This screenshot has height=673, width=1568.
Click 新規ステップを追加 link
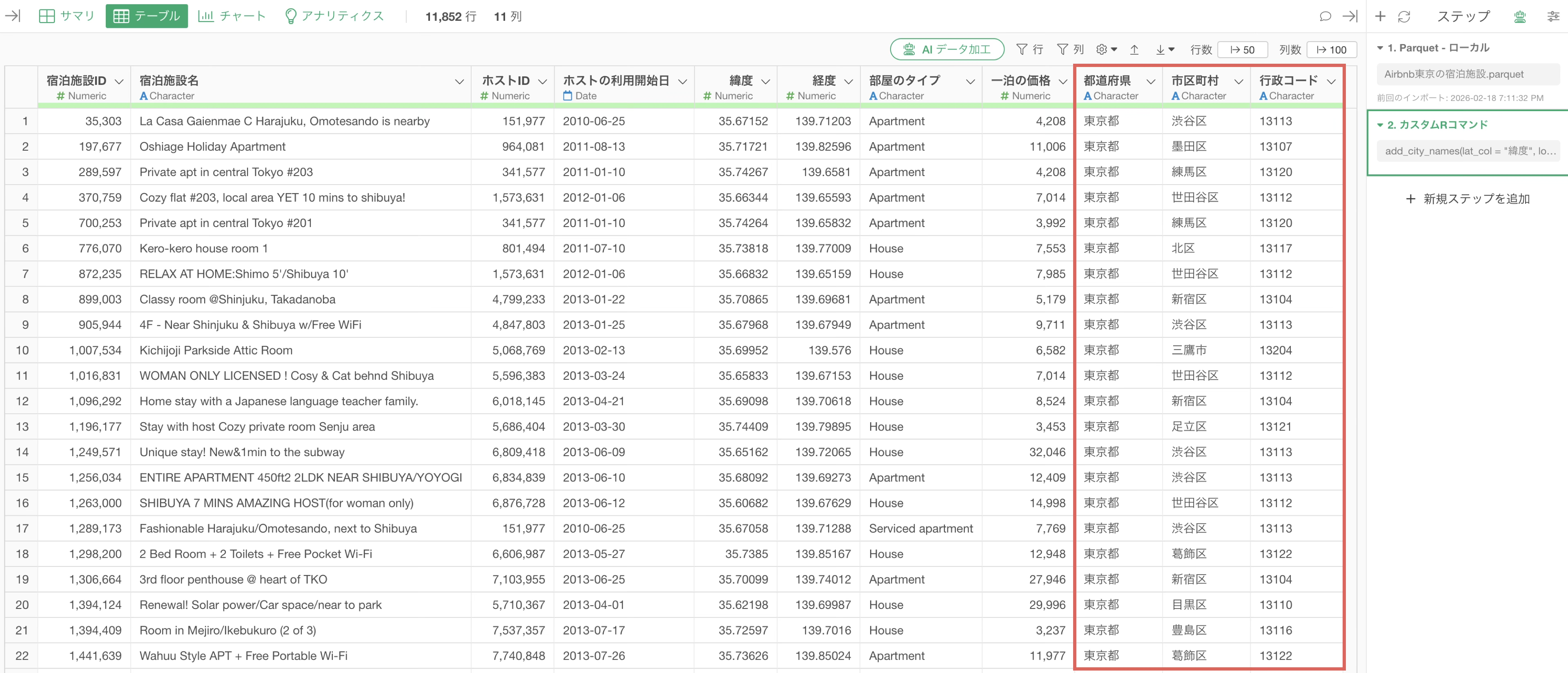[x=1467, y=199]
